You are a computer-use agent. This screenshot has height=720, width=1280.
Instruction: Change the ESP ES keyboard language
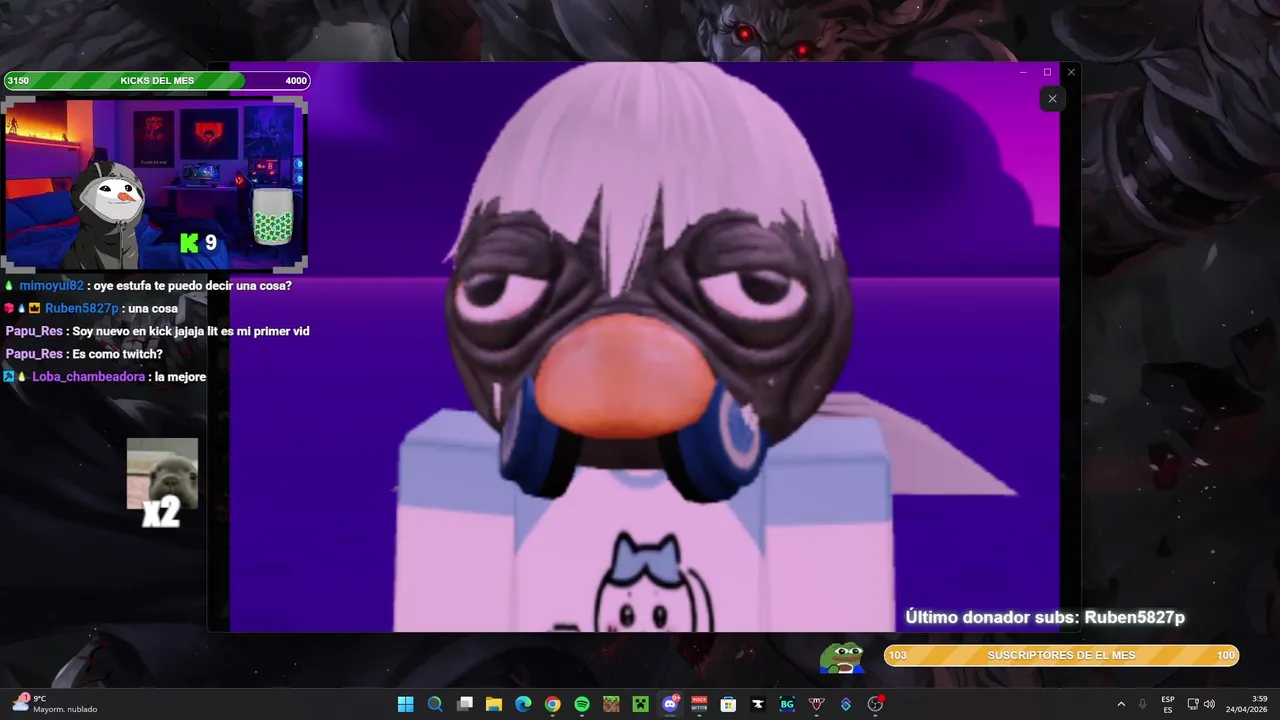tap(1168, 704)
